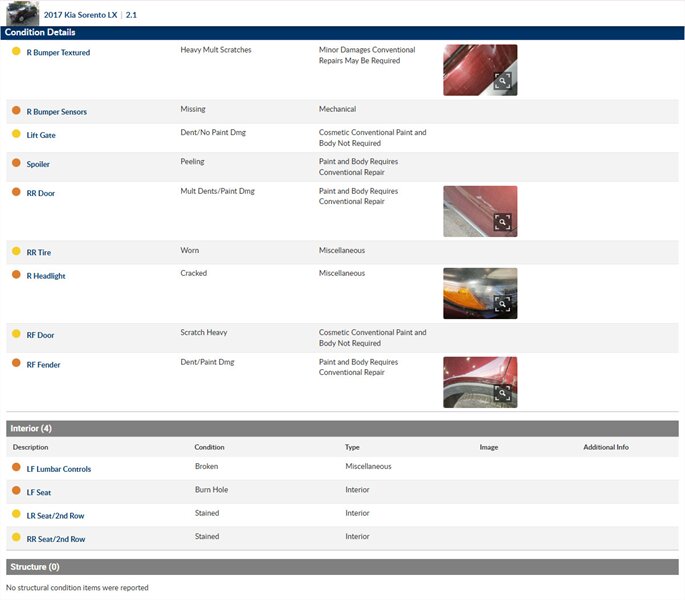Select the RF Door condition item
Viewport: 685px width, 600px height.
click(x=43, y=335)
